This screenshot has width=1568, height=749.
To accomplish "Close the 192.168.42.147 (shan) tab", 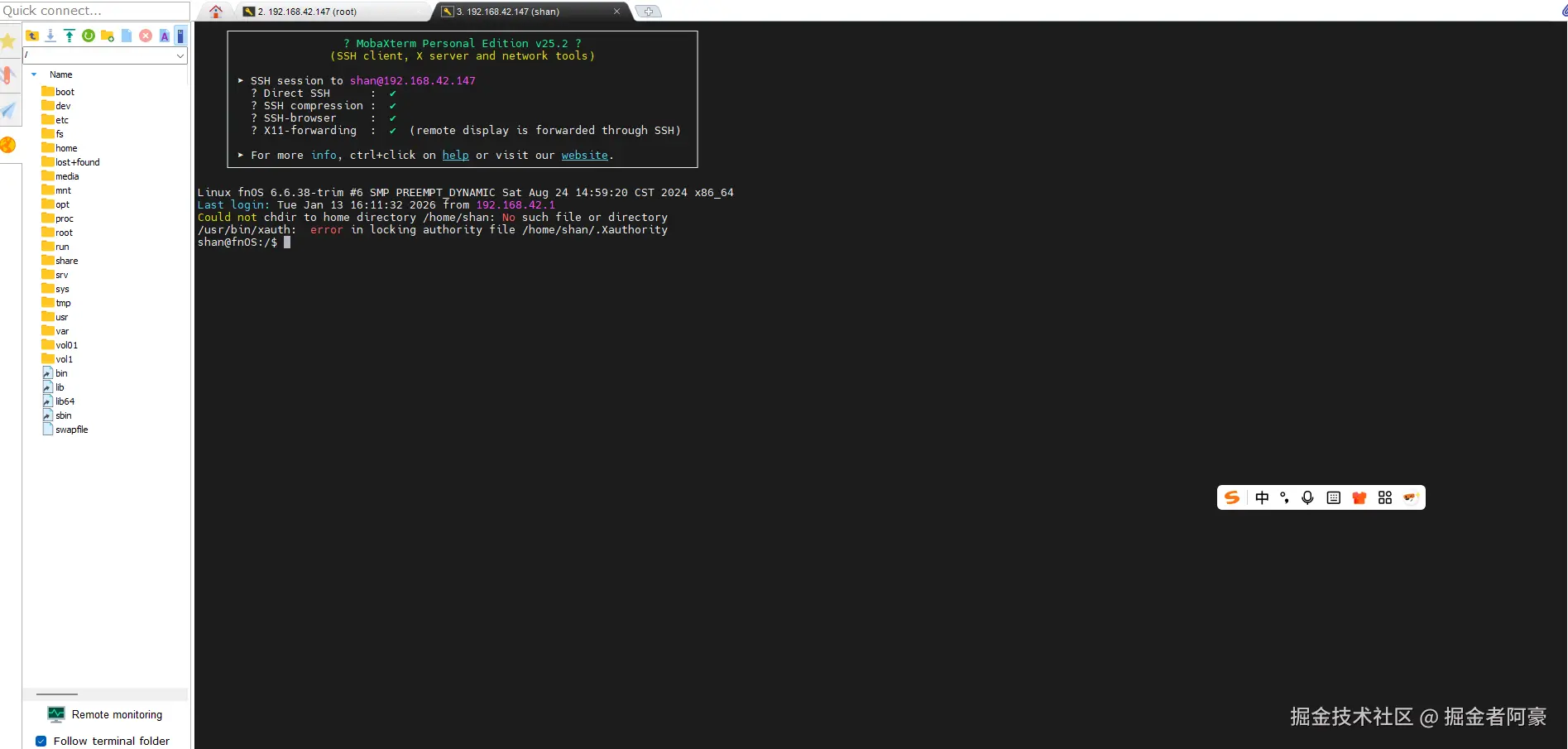I will 616,12.
